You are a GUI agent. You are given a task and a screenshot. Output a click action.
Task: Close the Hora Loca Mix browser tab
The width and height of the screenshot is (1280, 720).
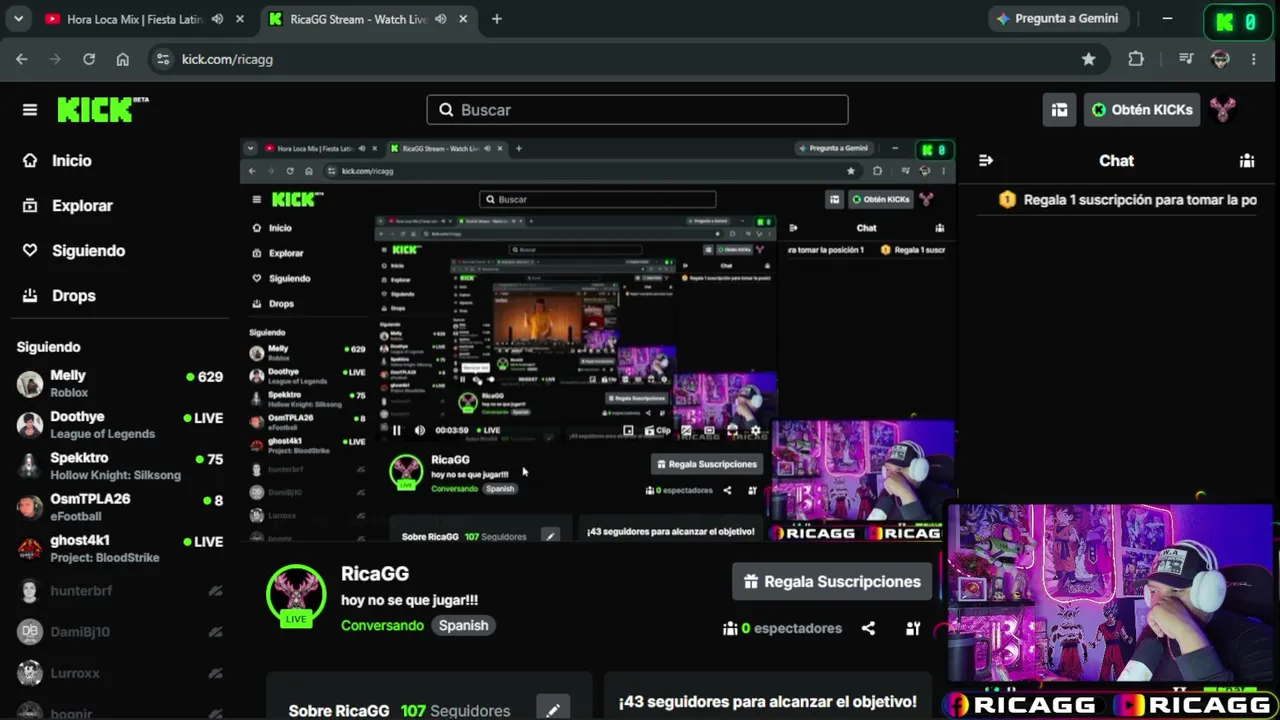(240, 19)
